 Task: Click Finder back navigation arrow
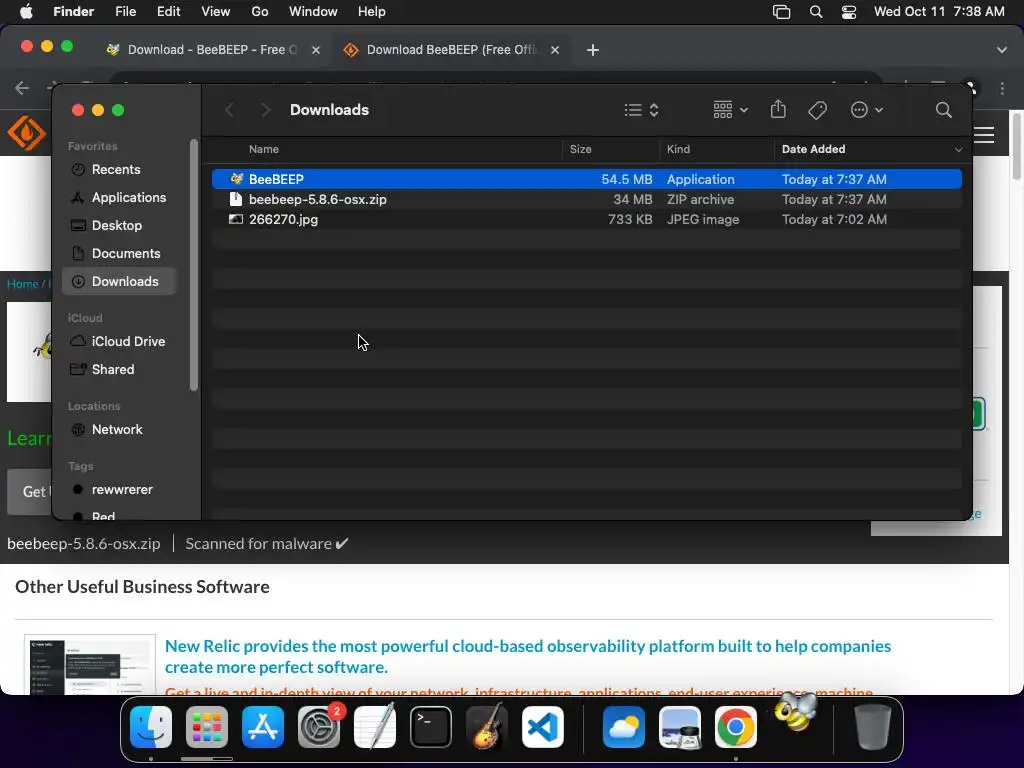229,110
